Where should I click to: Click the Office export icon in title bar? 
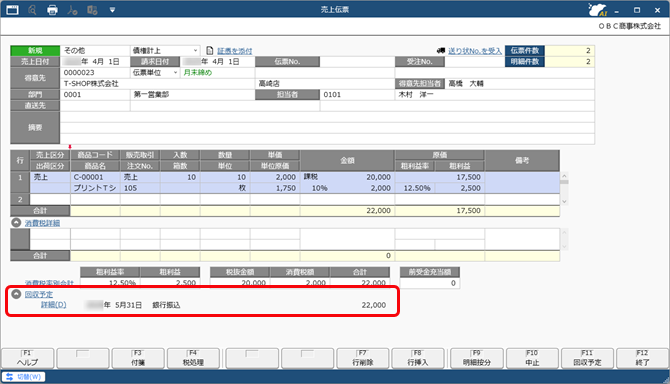[x=92, y=9]
